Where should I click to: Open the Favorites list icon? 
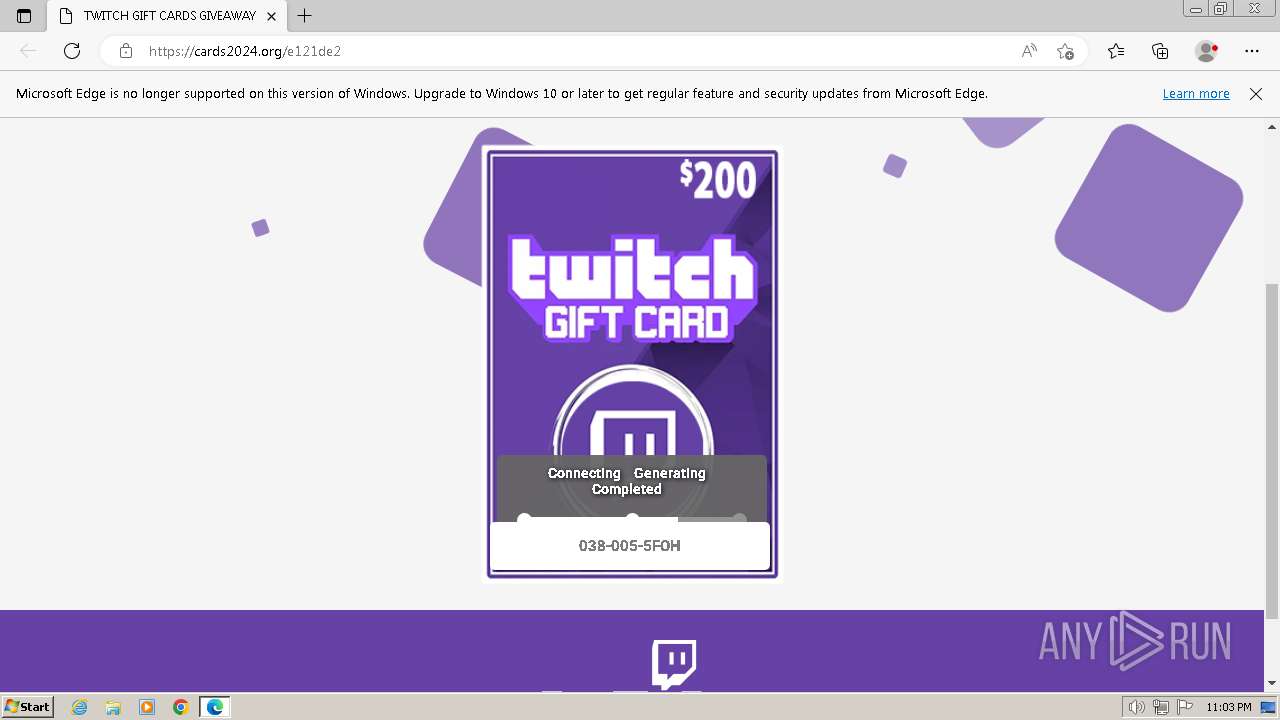[1116, 51]
